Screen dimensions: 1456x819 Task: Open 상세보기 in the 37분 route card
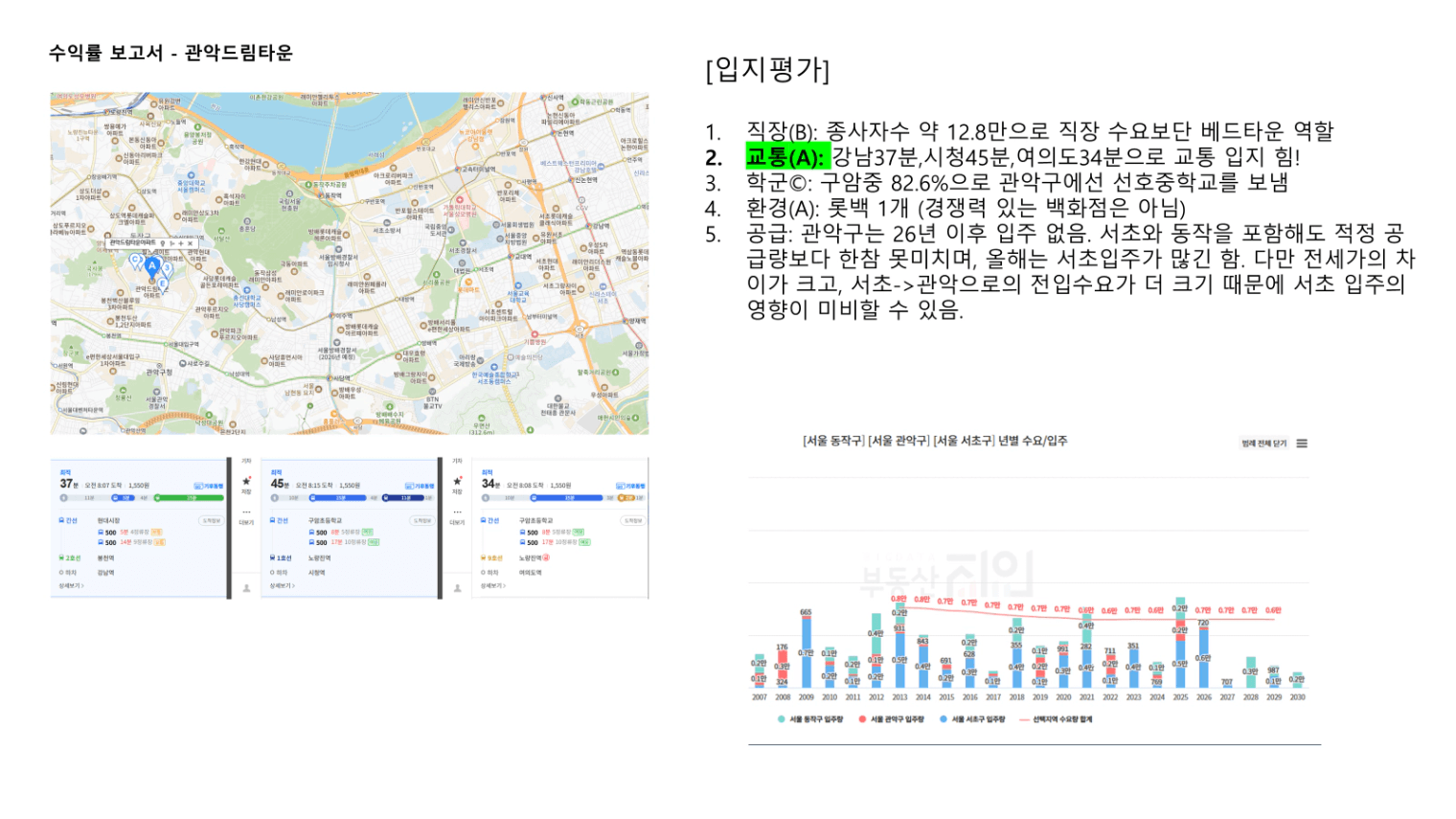pyautogui.click(x=71, y=585)
